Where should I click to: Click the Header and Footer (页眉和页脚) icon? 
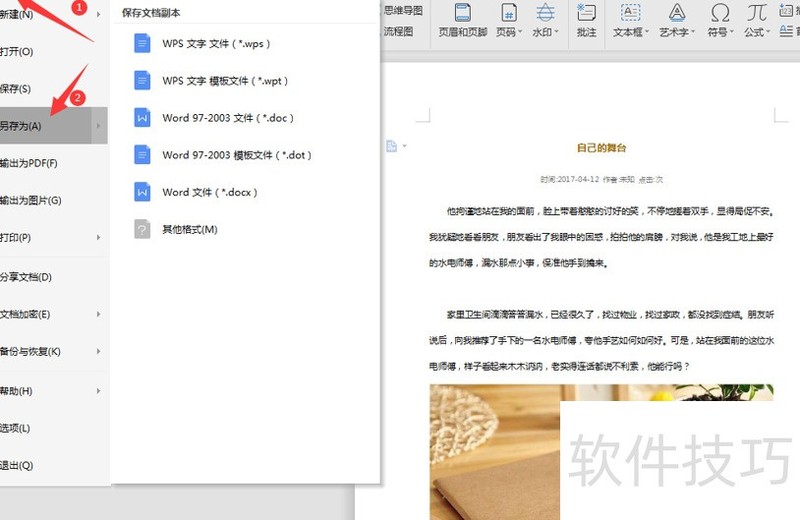[463, 13]
